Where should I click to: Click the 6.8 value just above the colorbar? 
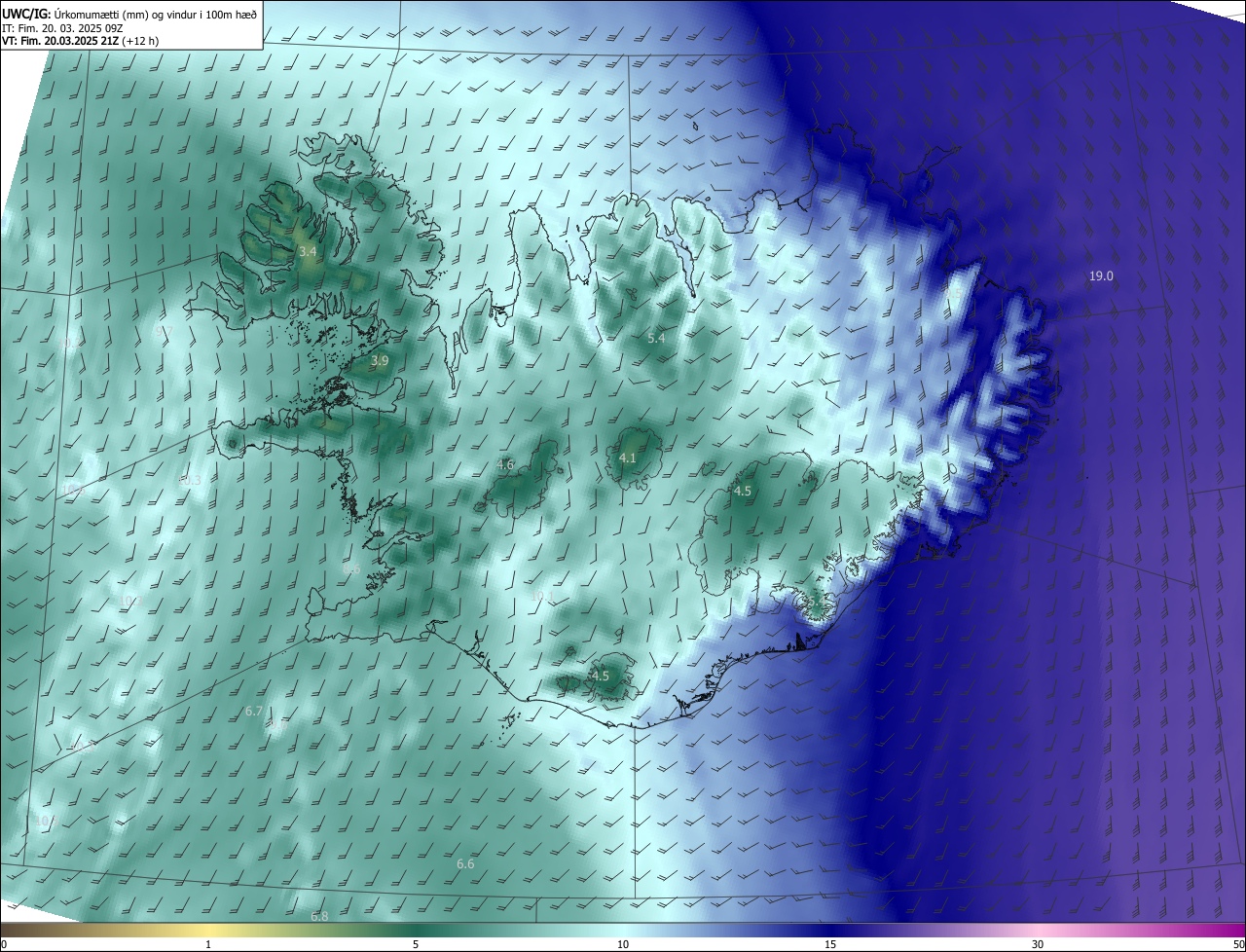[x=319, y=917]
